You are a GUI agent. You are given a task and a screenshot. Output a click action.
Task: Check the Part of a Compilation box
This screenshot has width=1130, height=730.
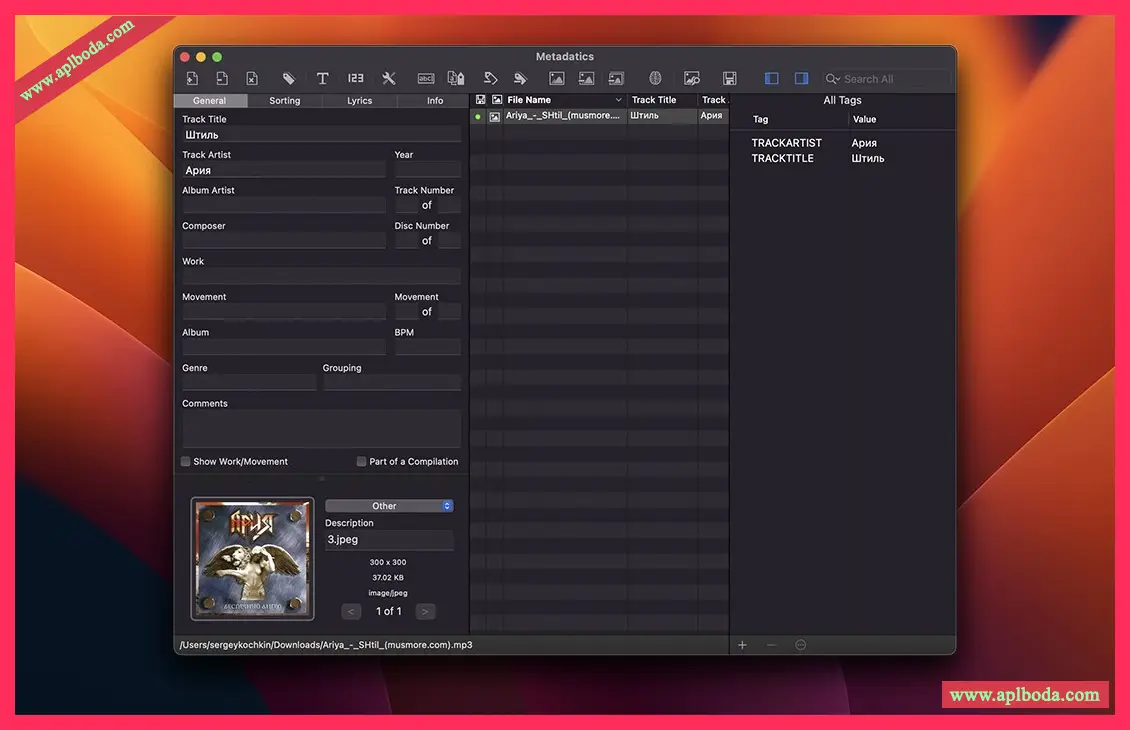pyautogui.click(x=362, y=462)
